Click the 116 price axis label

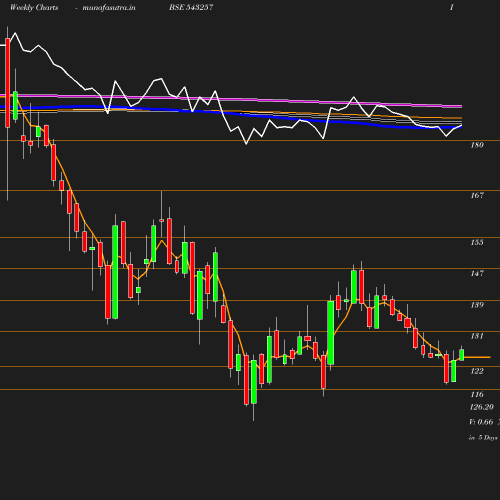(x=477, y=394)
